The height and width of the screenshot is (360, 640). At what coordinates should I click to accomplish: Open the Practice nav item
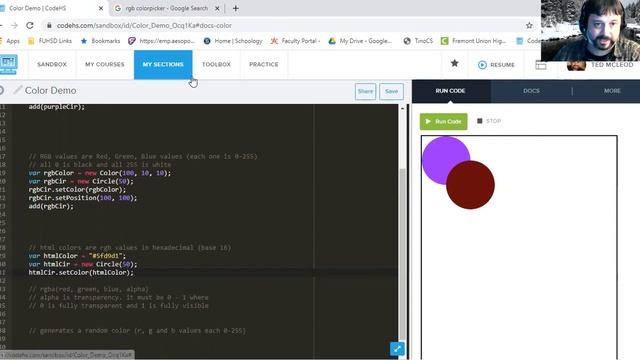tap(264, 64)
